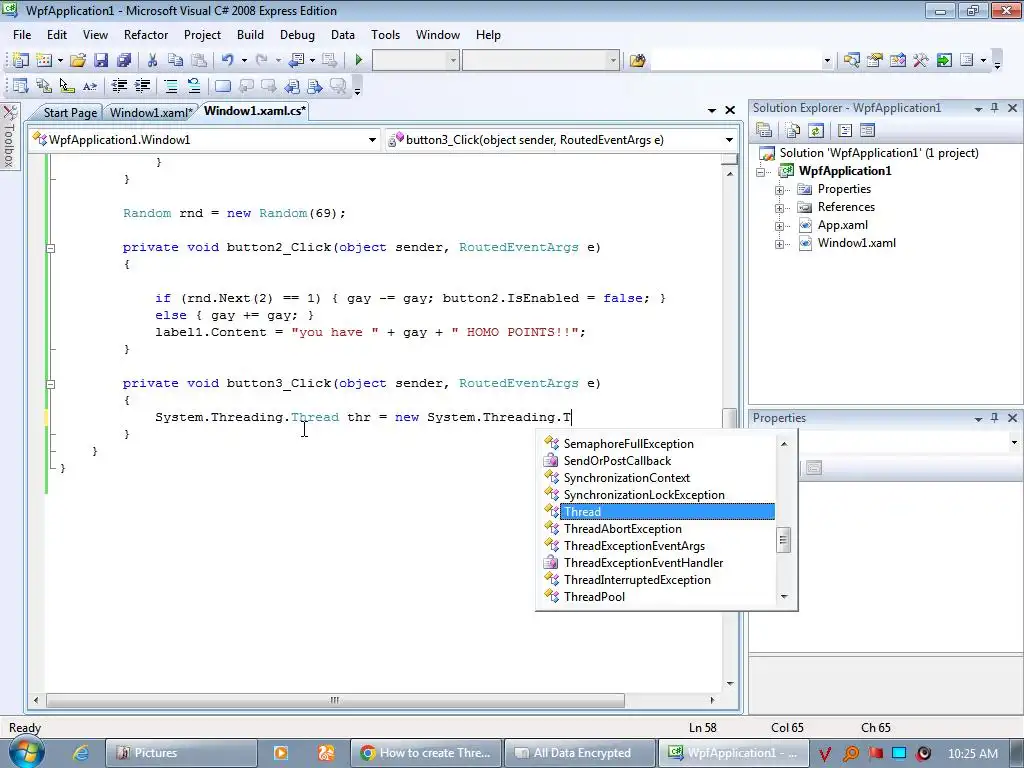Open the Tools menu
The image size is (1024, 768).
coord(385,35)
